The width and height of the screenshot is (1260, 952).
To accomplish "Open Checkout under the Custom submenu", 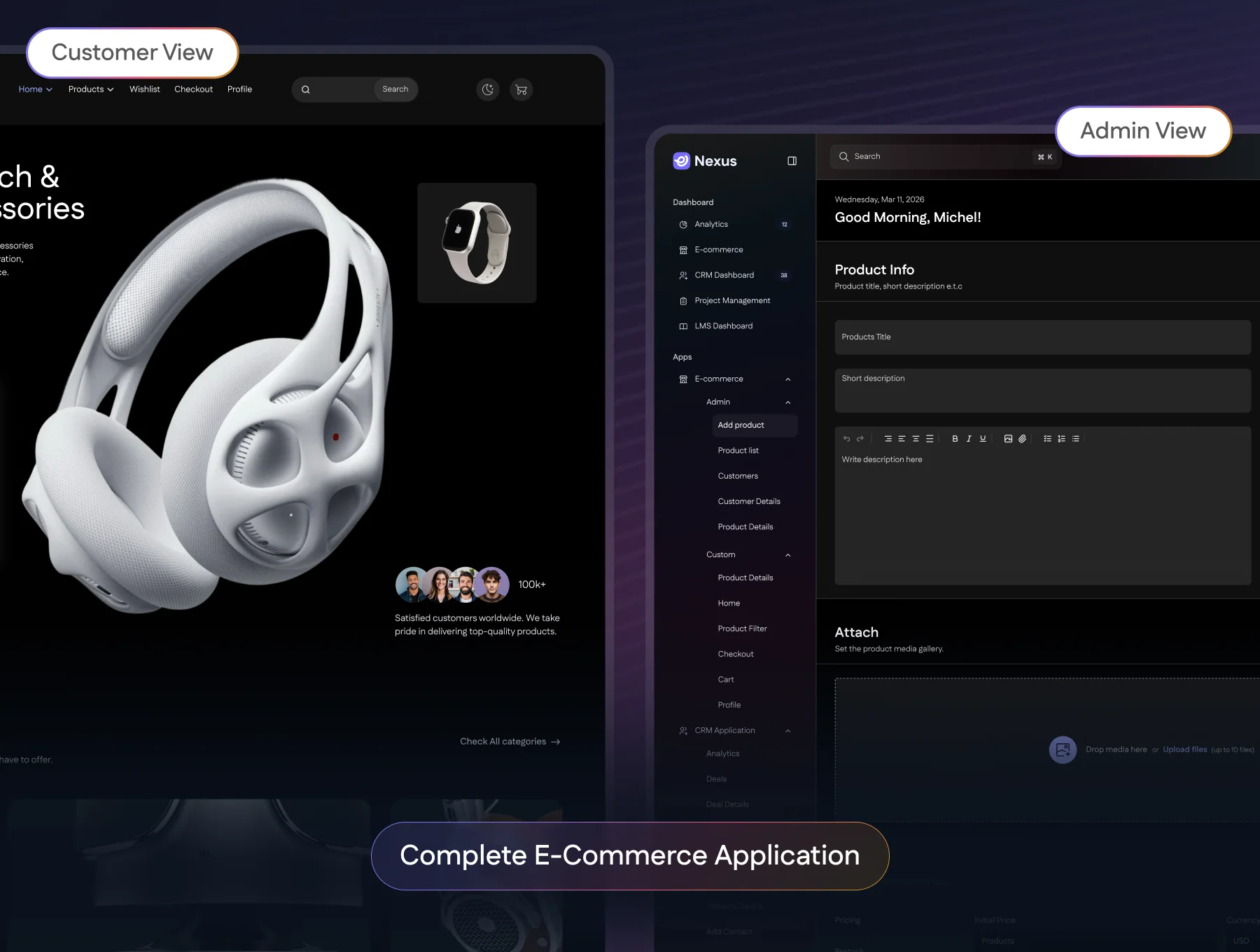I will pyautogui.click(x=736, y=654).
